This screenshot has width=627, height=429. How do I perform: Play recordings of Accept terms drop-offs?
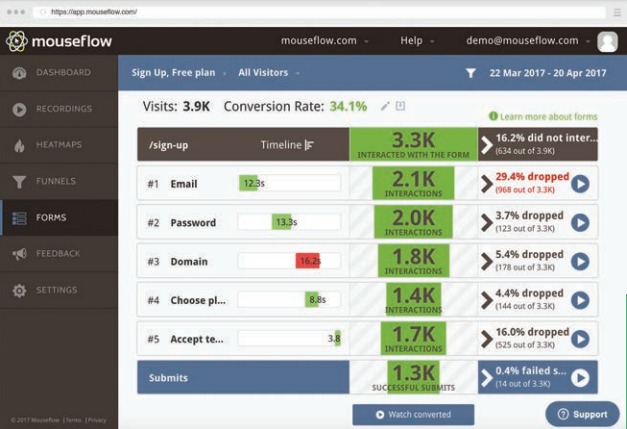pyautogui.click(x=580, y=339)
